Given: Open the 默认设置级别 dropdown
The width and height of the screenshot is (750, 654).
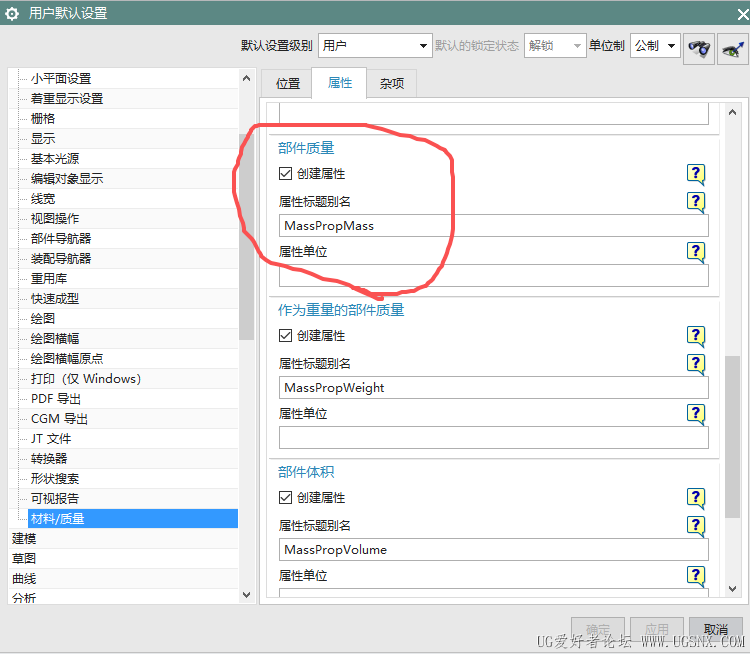Looking at the screenshot, I should click(x=375, y=46).
